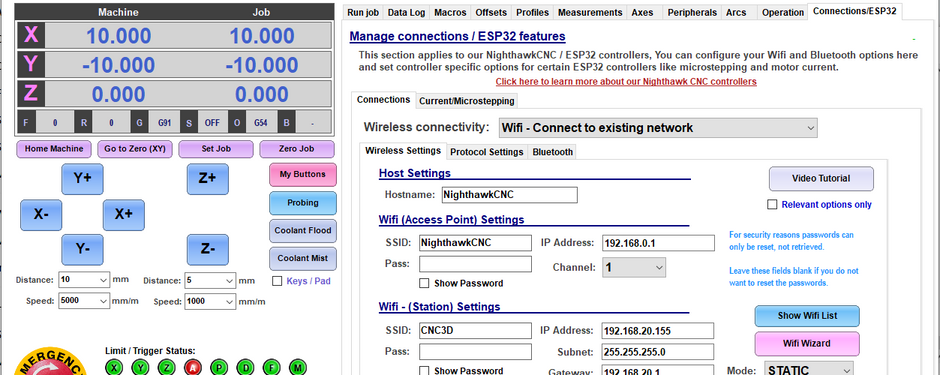Image resolution: width=940 pixels, height=375 pixels.
Task: Click the Access Point SSID field
Action: (x=475, y=243)
